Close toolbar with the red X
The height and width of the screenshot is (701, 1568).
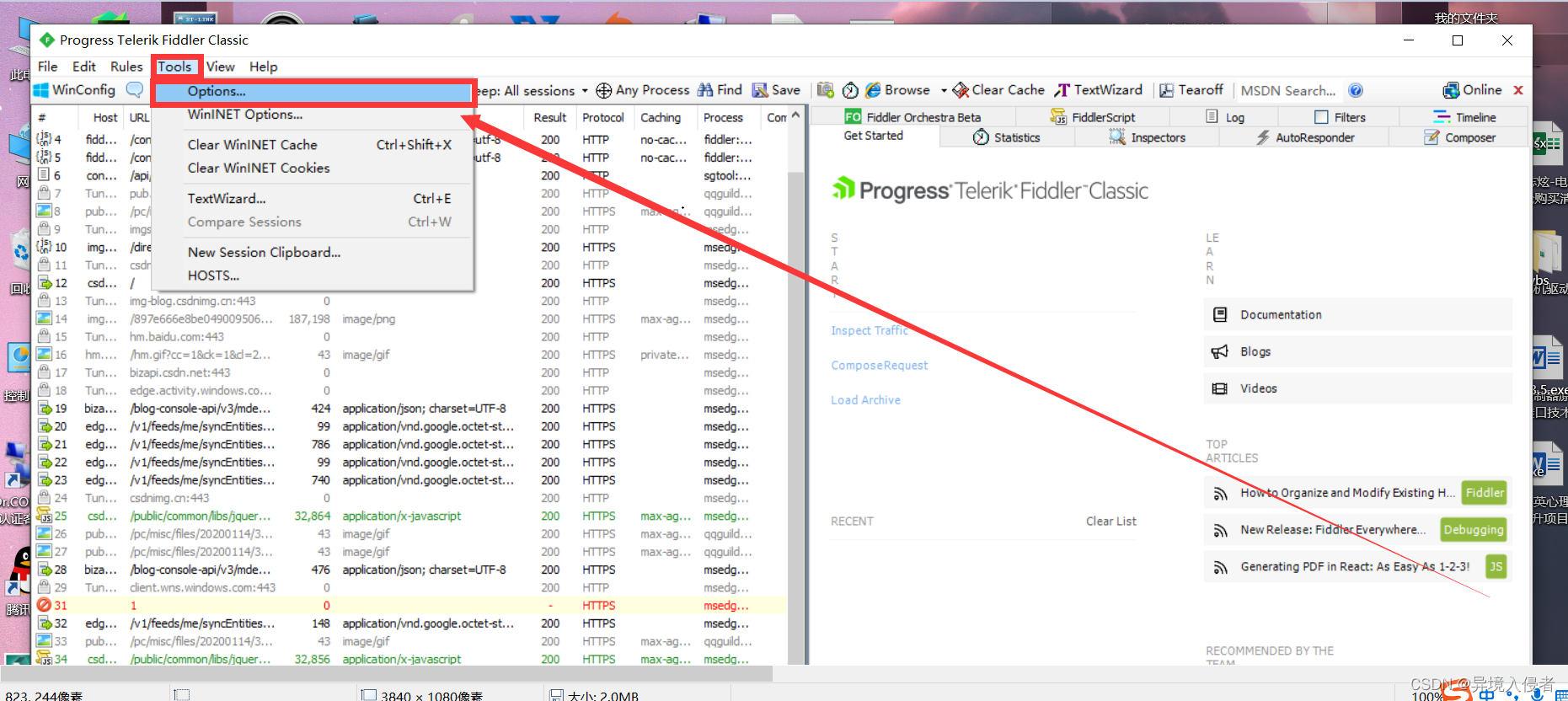point(1518,90)
